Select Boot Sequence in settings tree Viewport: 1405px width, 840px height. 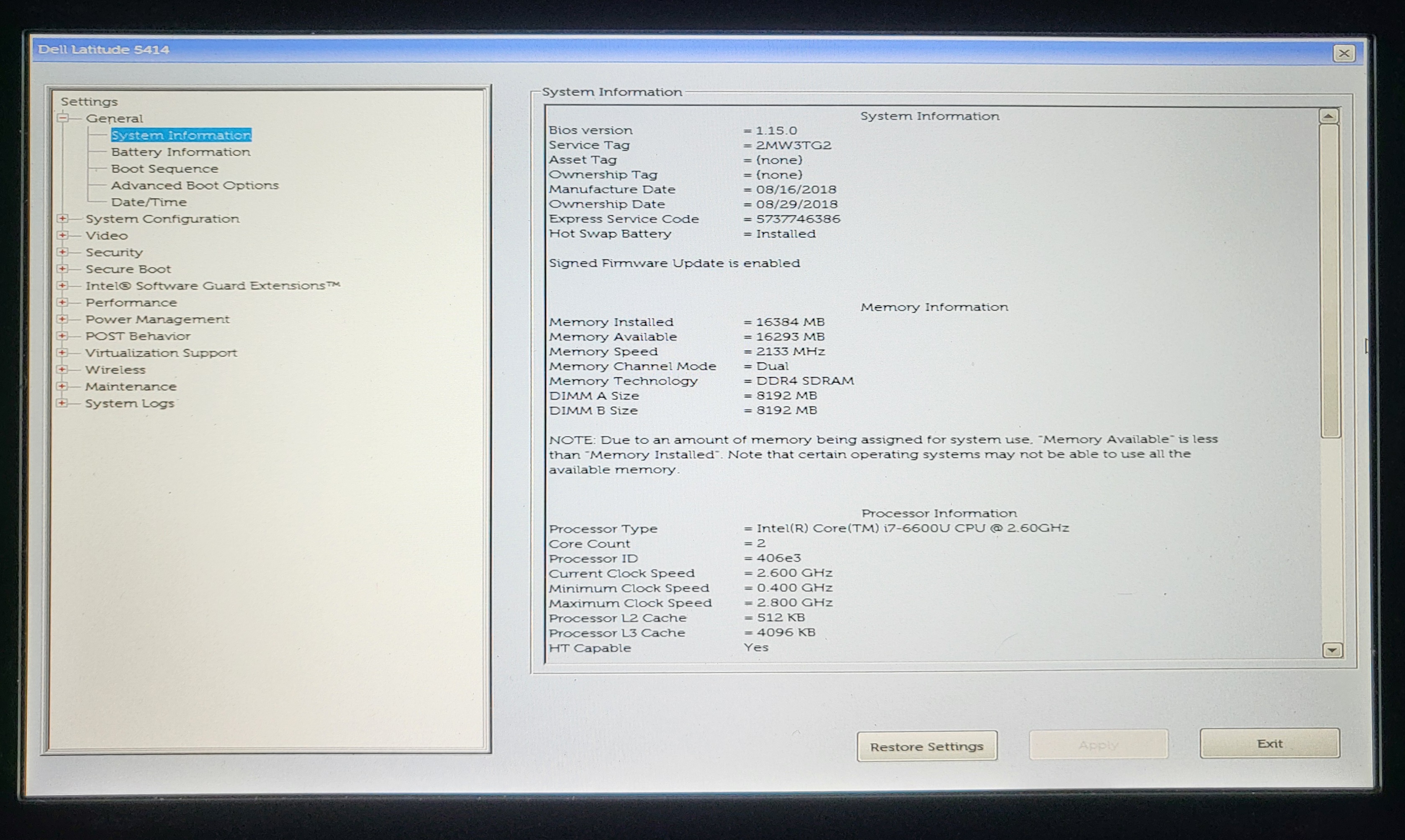pos(164,169)
